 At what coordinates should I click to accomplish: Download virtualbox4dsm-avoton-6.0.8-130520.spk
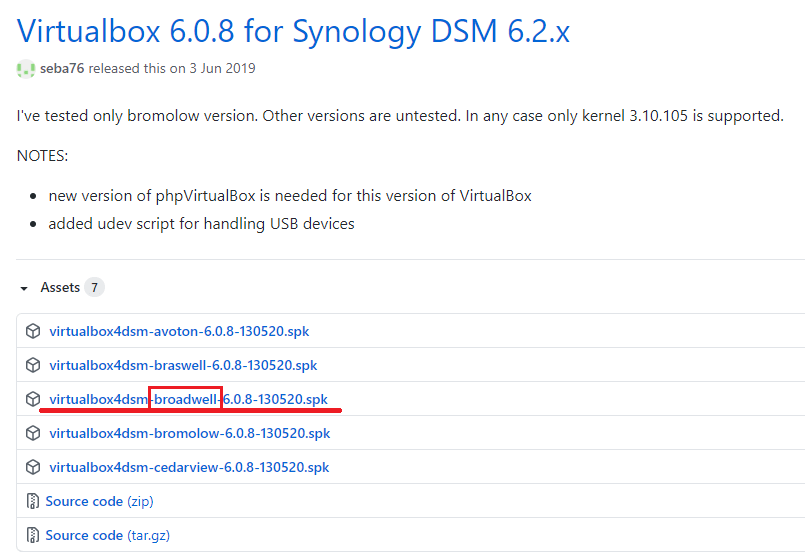click(x=179, y=331)
